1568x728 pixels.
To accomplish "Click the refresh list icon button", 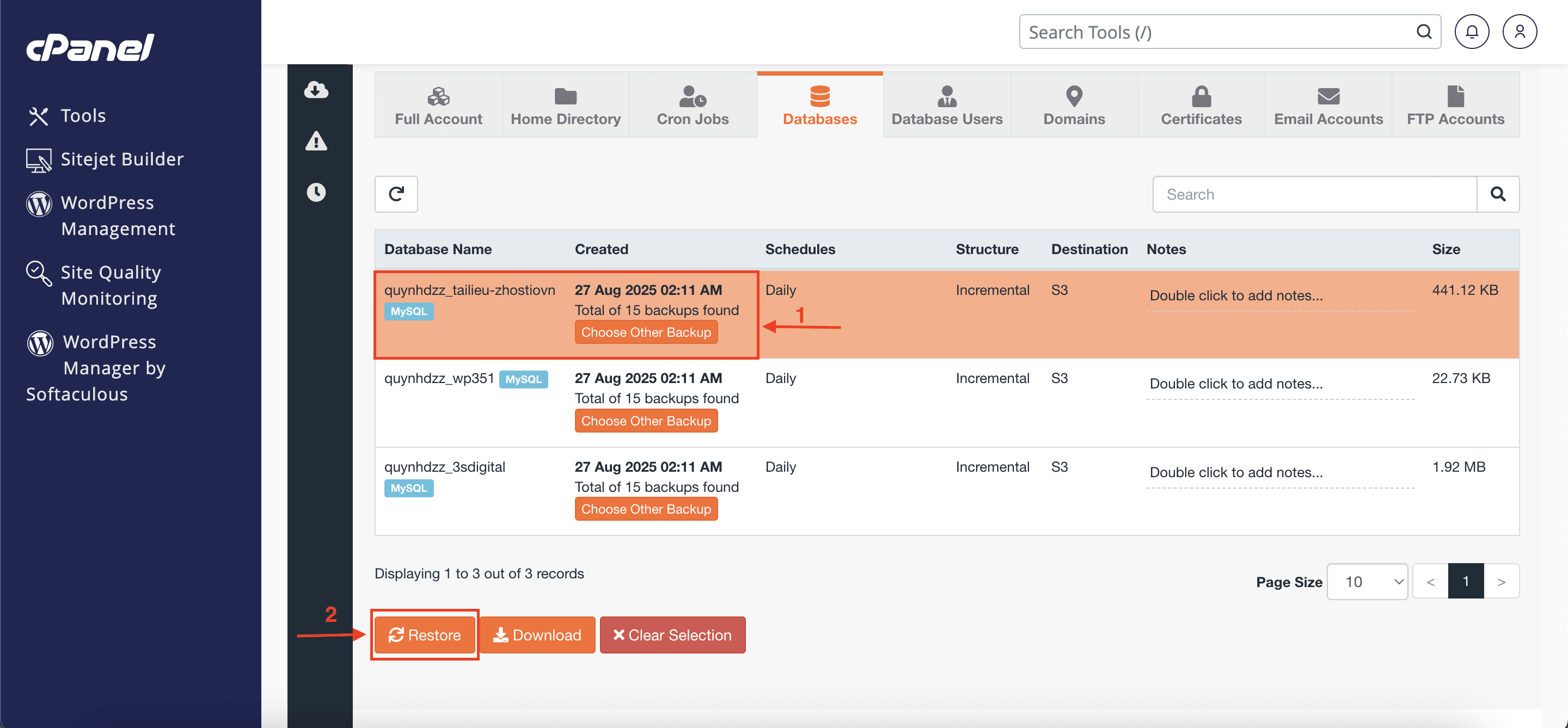I will pos(396,194).
